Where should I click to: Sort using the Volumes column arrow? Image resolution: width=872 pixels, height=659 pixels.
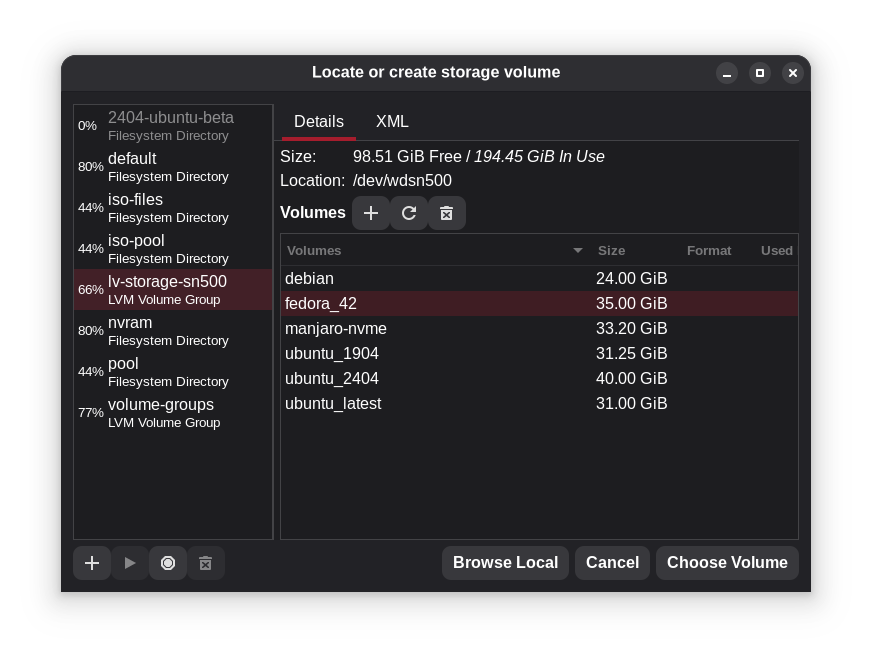[x=577, y=250]
